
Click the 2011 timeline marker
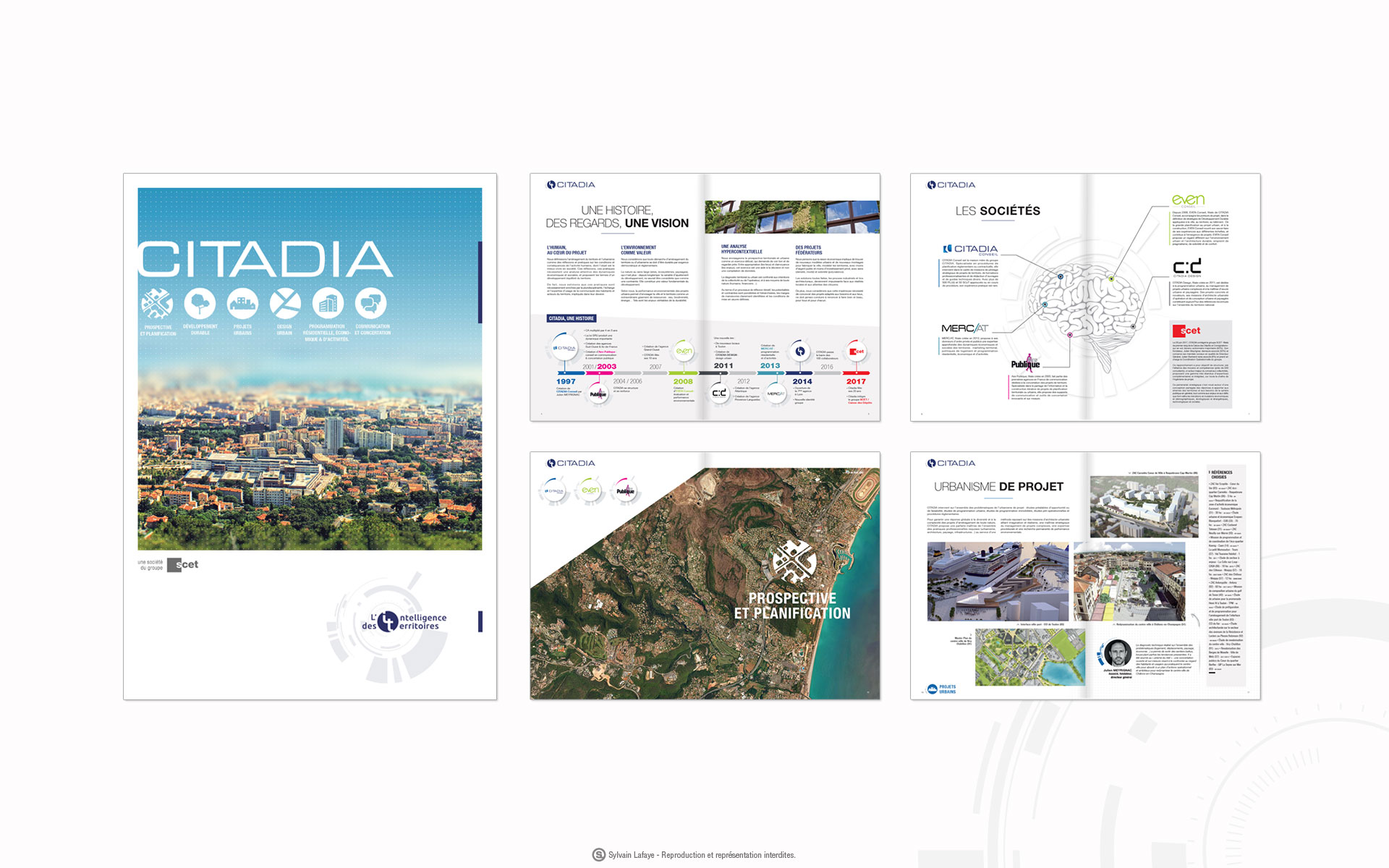coord(723,366)
